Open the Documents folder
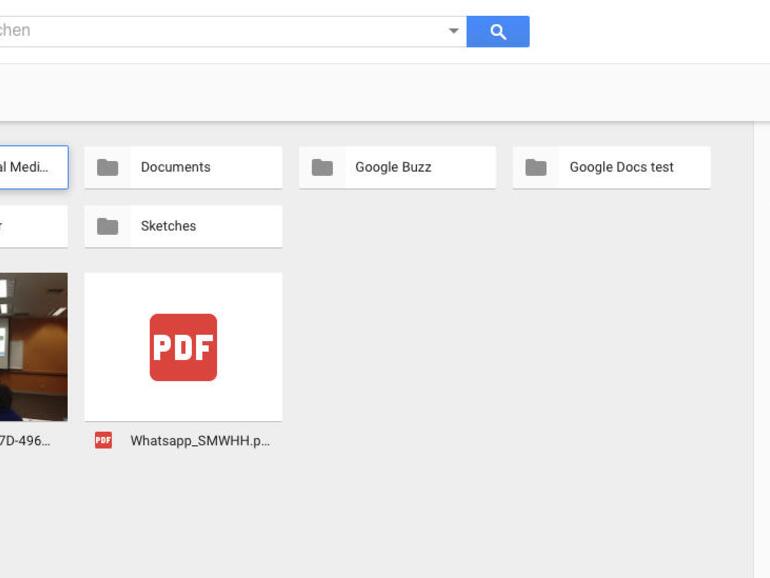The image size is (770, 578). click(x=183, y=167)
